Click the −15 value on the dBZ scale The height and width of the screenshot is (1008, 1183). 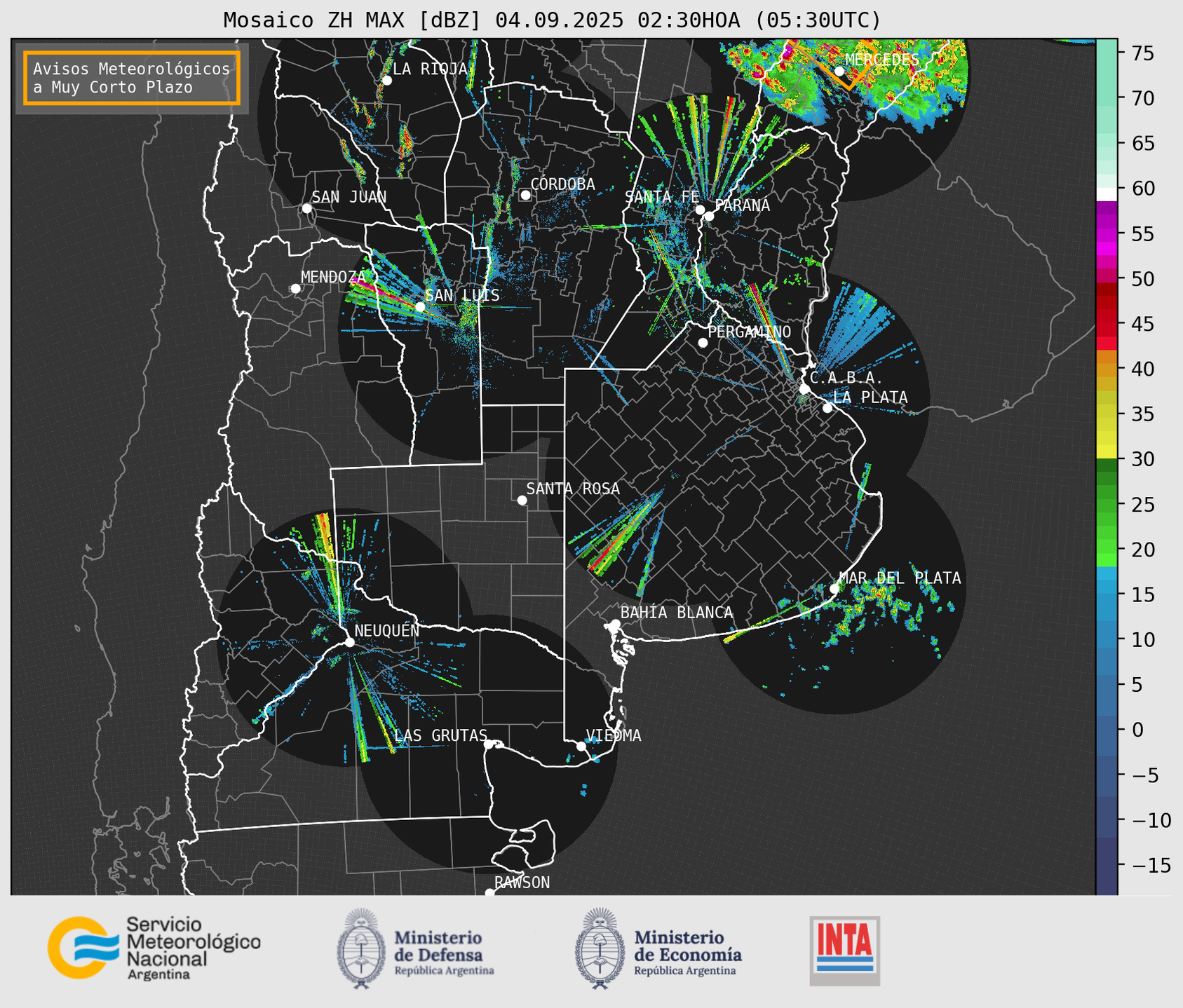pyautogui.click(x=1151, y=865)
